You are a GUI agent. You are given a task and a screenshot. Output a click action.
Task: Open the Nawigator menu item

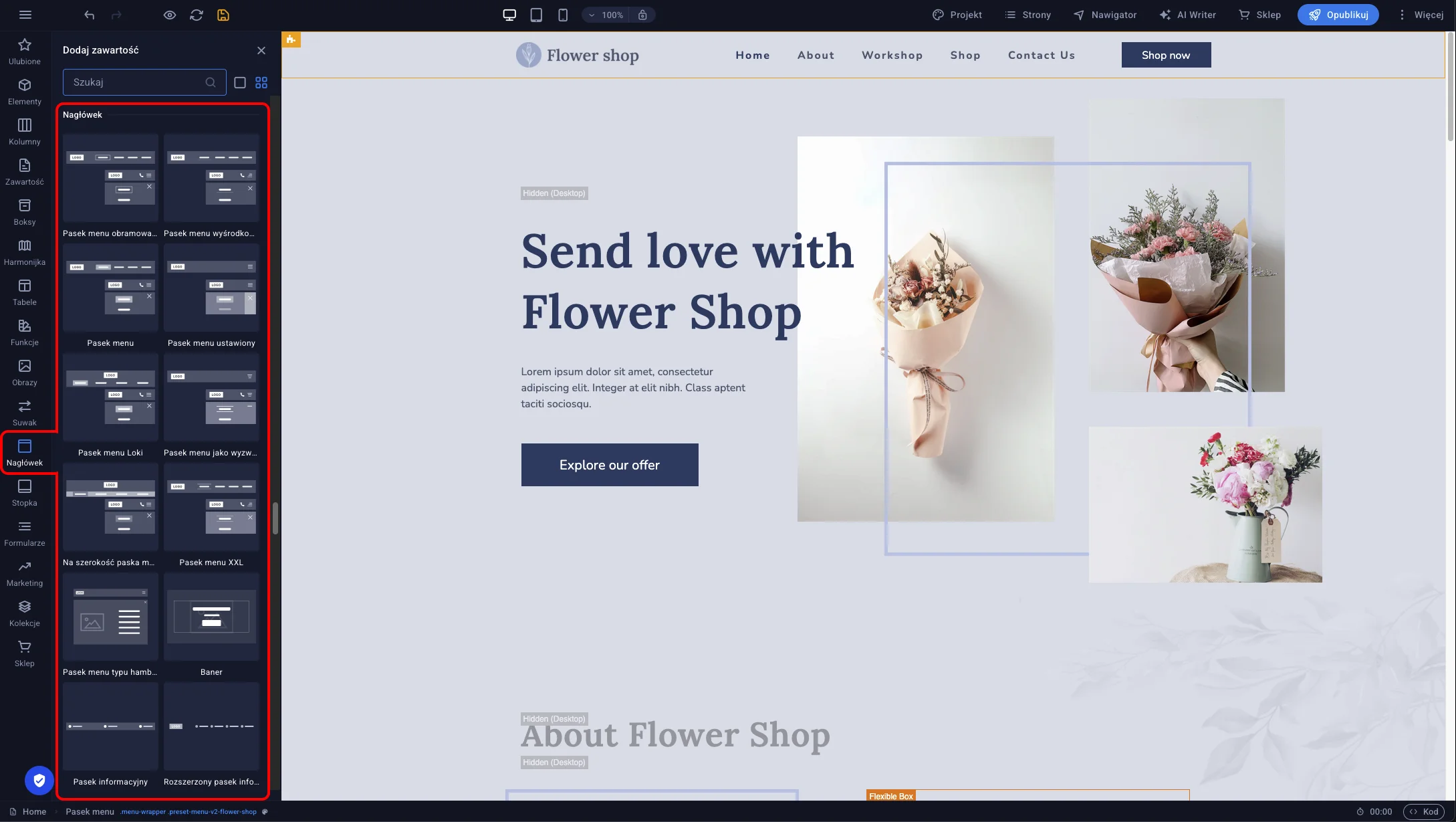1104,15
